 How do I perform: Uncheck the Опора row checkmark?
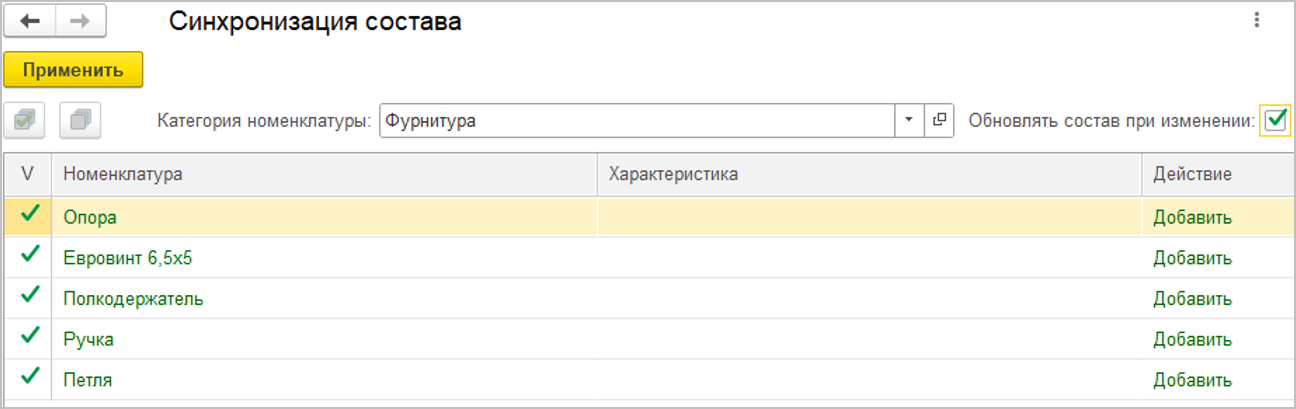tap(29, 215)
